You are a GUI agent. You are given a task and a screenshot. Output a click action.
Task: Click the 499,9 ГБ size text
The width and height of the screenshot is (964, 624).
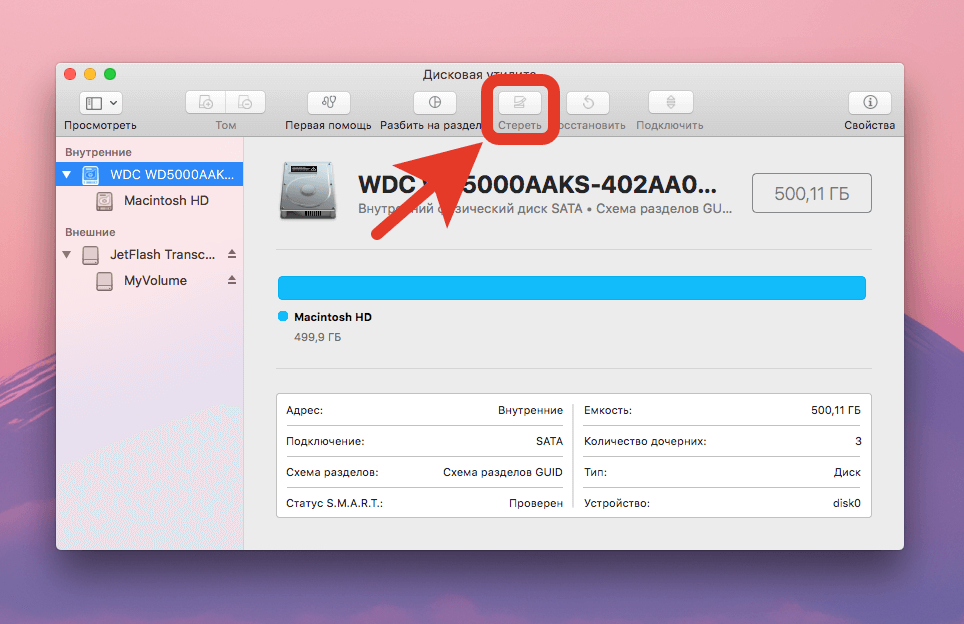(317, 337)
